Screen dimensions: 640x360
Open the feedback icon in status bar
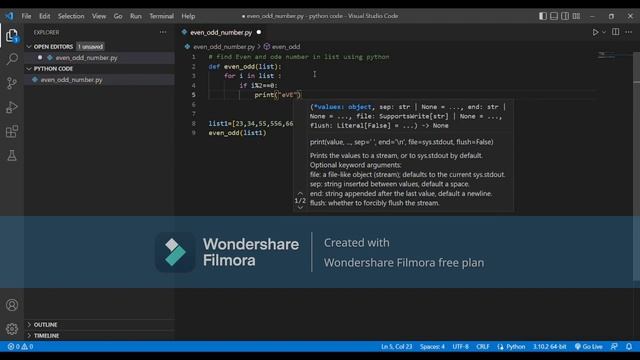[x=614, y=347]
